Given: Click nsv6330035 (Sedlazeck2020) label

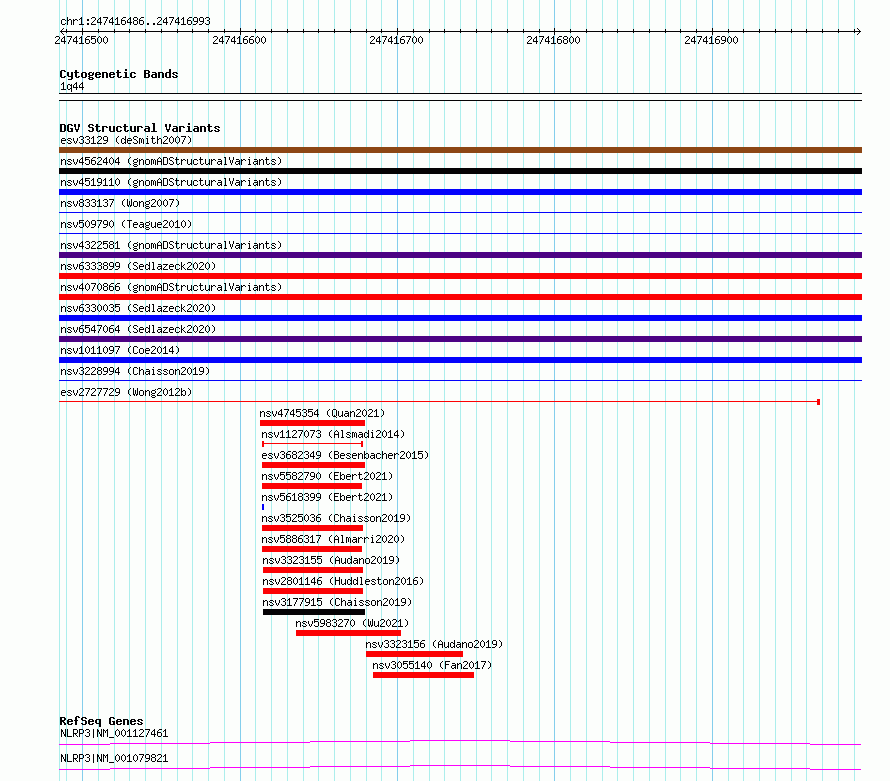Looking at the screenshot, I should tap(138, 308).
